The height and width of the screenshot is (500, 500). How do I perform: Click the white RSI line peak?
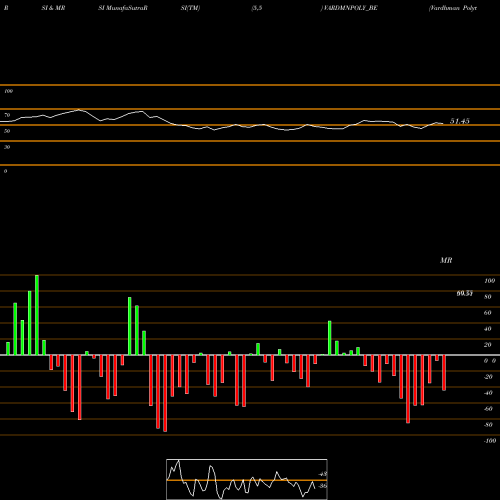[x=79, y=109]
